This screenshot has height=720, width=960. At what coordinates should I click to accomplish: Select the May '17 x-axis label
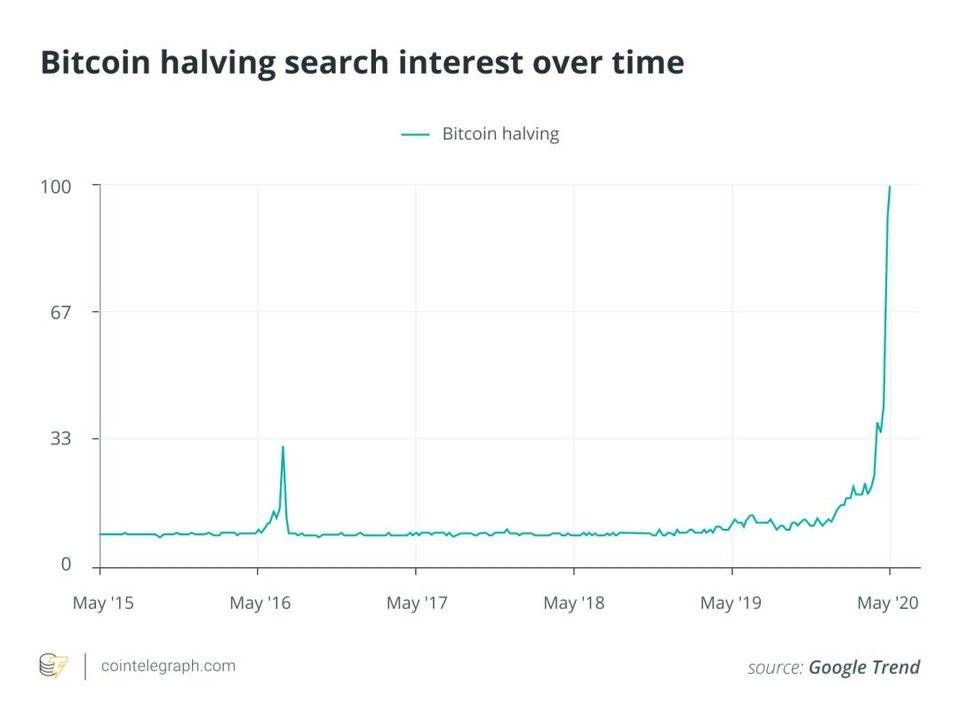coord(417,603)
